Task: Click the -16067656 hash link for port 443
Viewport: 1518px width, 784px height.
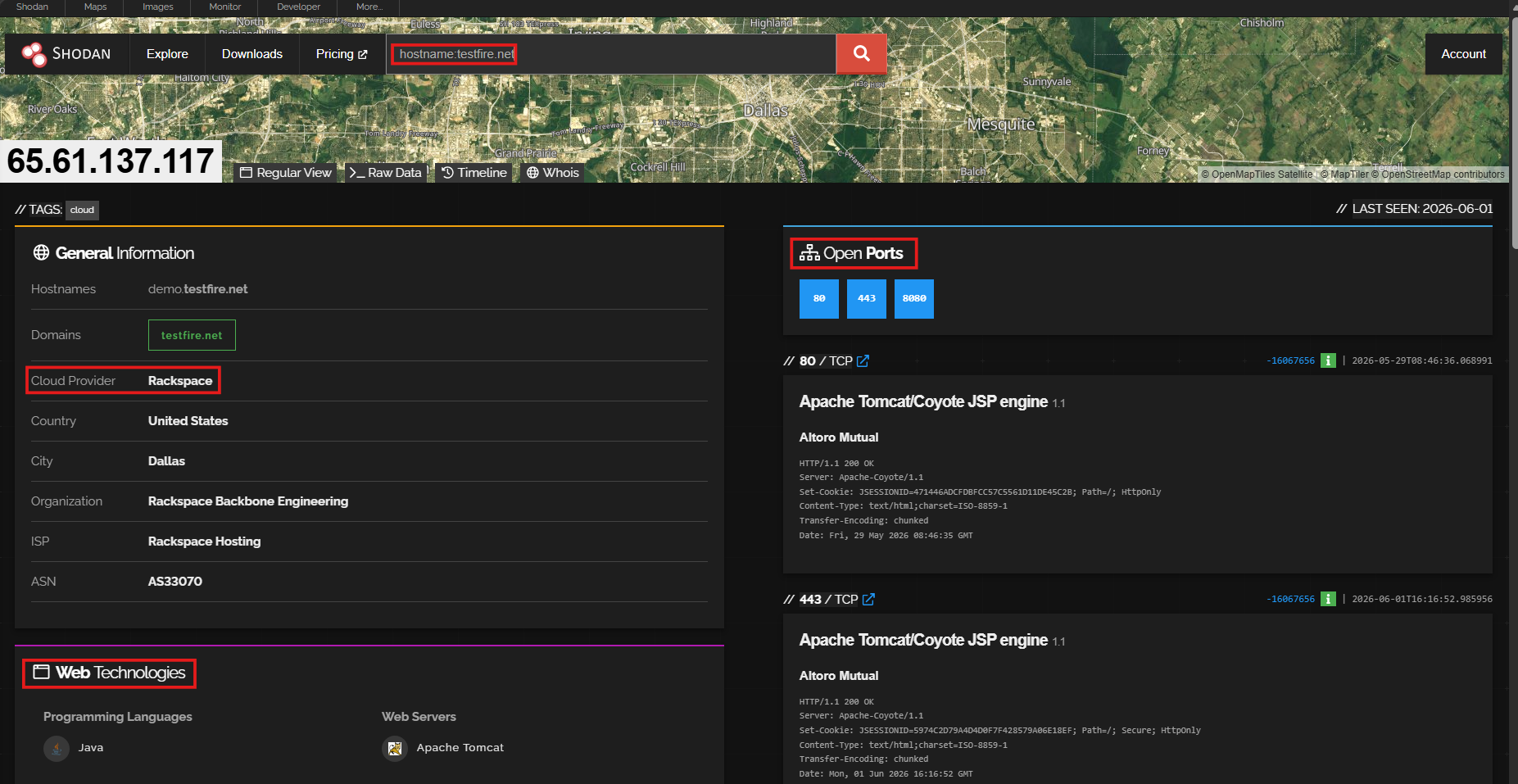Action: [1290, 599]
